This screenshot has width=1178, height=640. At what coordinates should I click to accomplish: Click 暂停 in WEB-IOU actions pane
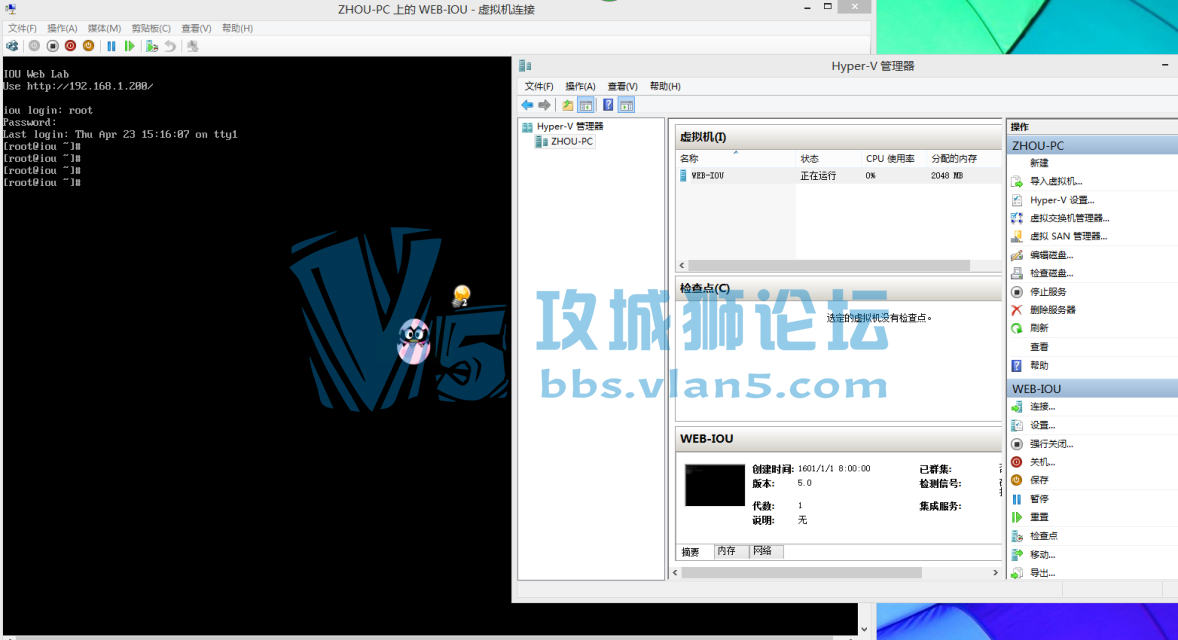[x=1039, y=499]
